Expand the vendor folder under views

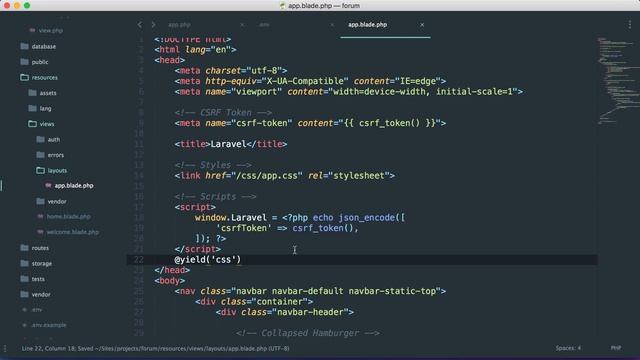[57, 202]
